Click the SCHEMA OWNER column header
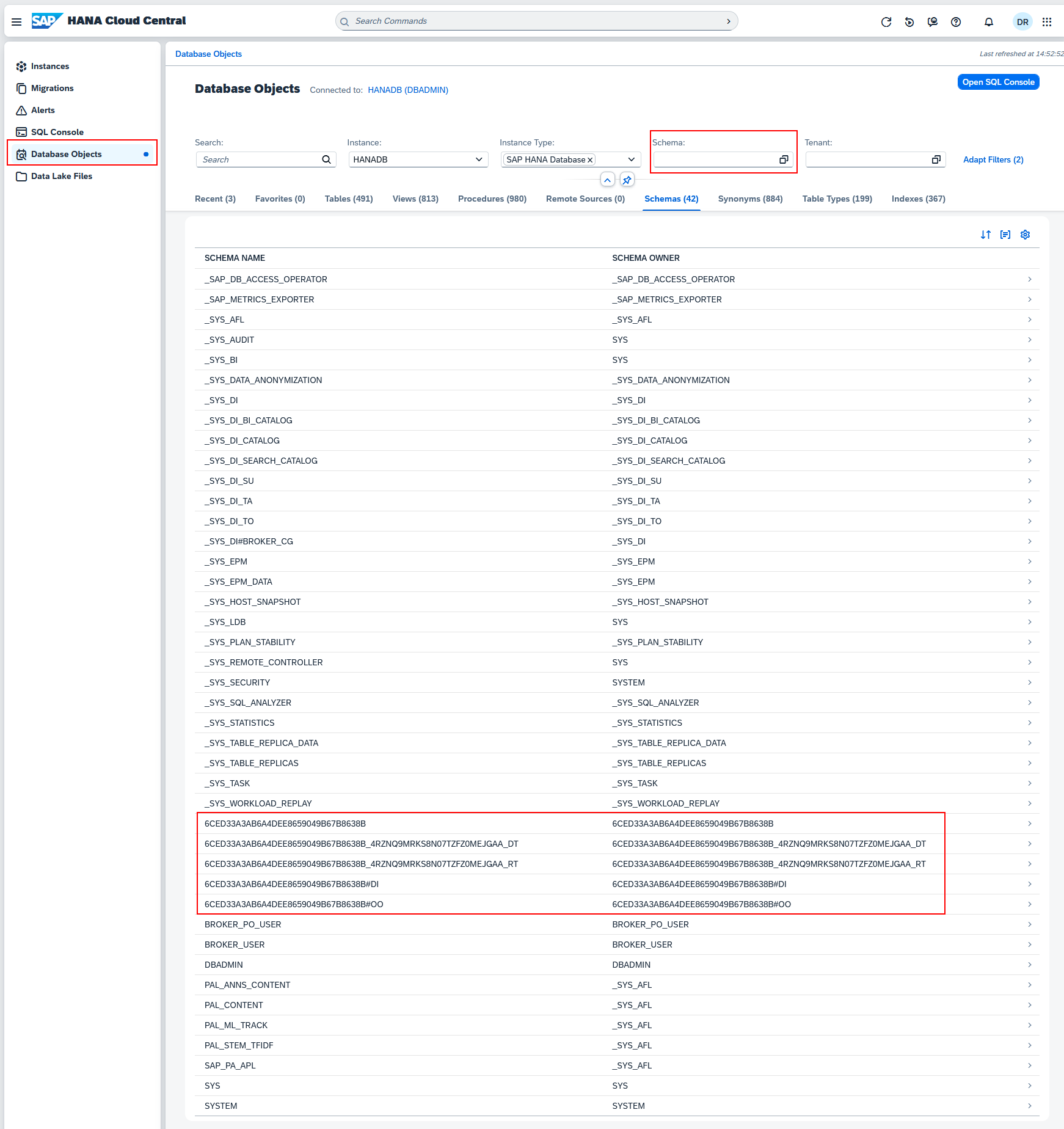The height and width of the screenshot is (1129, 1064). [x=646, y=258]
